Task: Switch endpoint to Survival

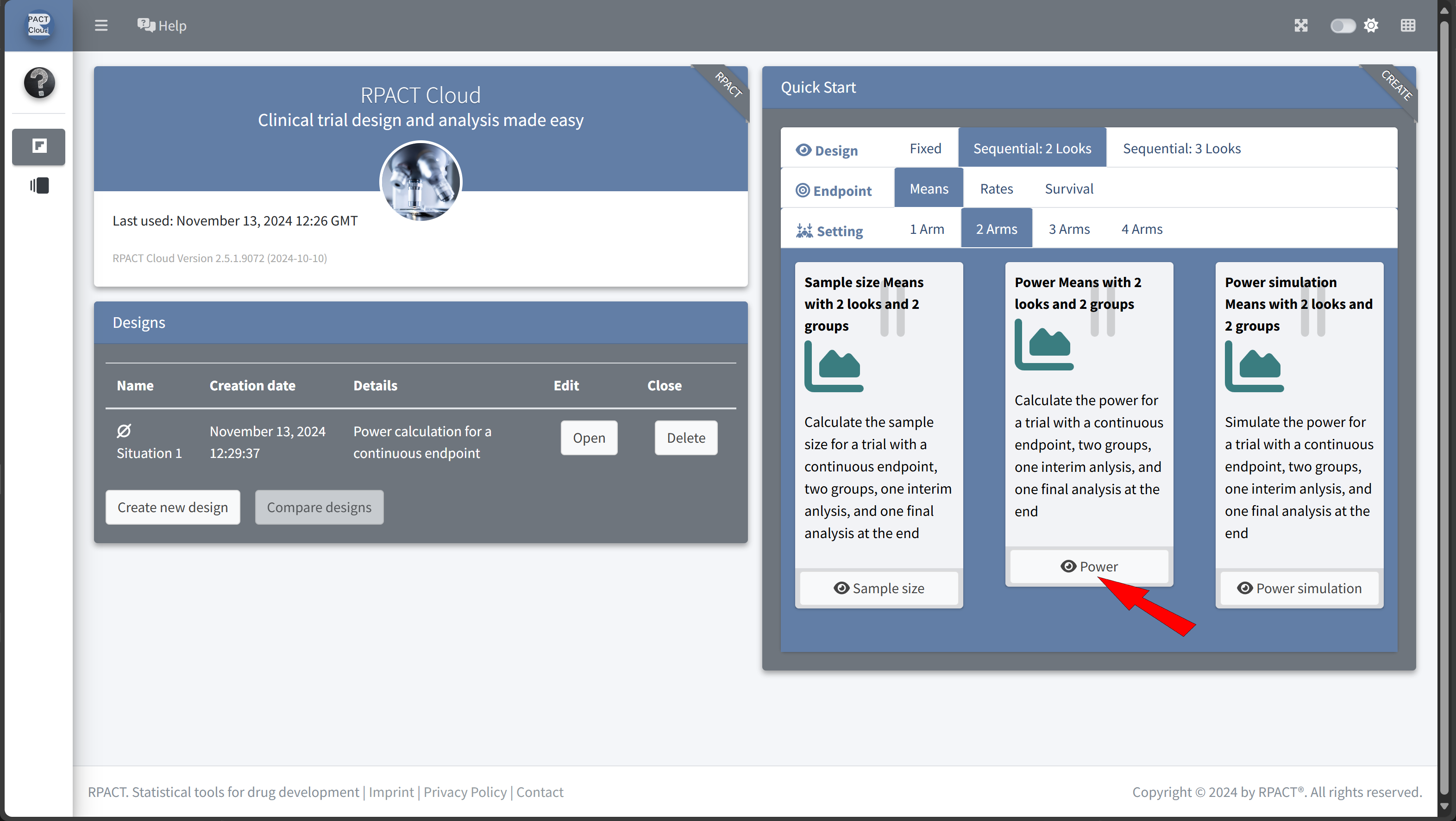Action: 1068,189
